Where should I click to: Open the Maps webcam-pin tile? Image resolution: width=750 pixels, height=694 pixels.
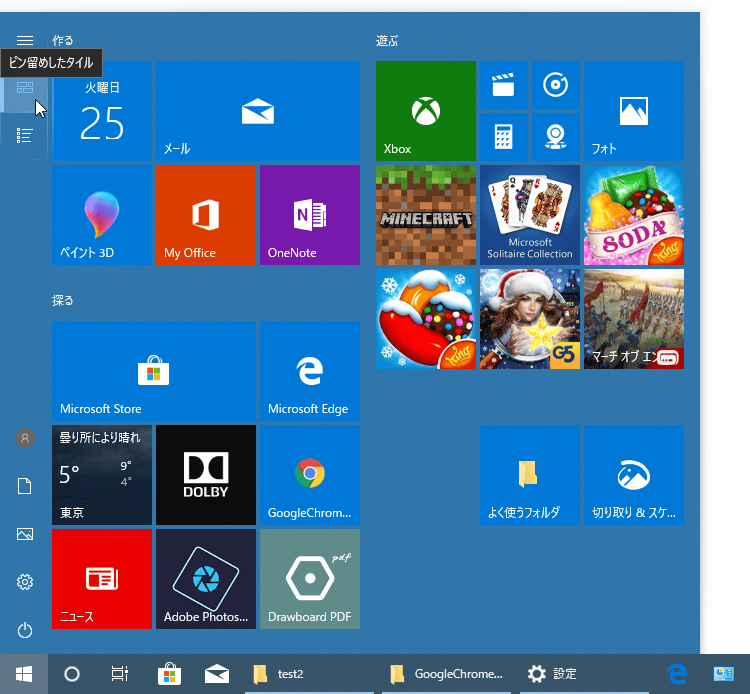[x=556, y=137]
